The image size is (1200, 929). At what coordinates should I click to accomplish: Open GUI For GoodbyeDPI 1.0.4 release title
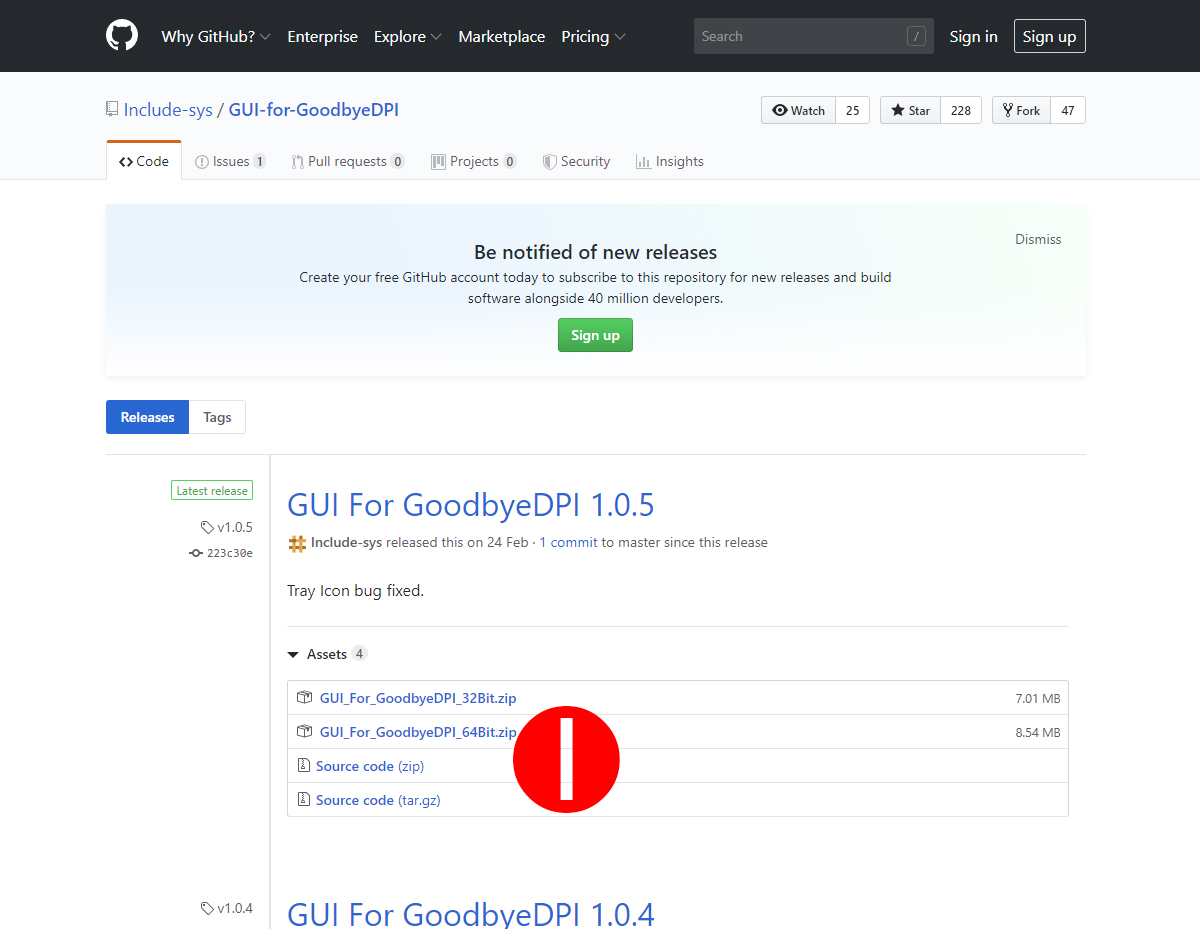point(470,913)
